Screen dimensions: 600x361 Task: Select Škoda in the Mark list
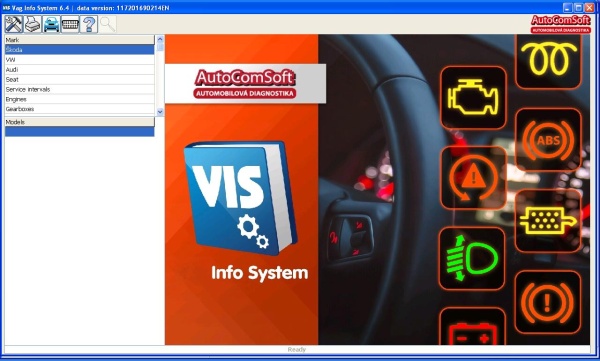79,49
